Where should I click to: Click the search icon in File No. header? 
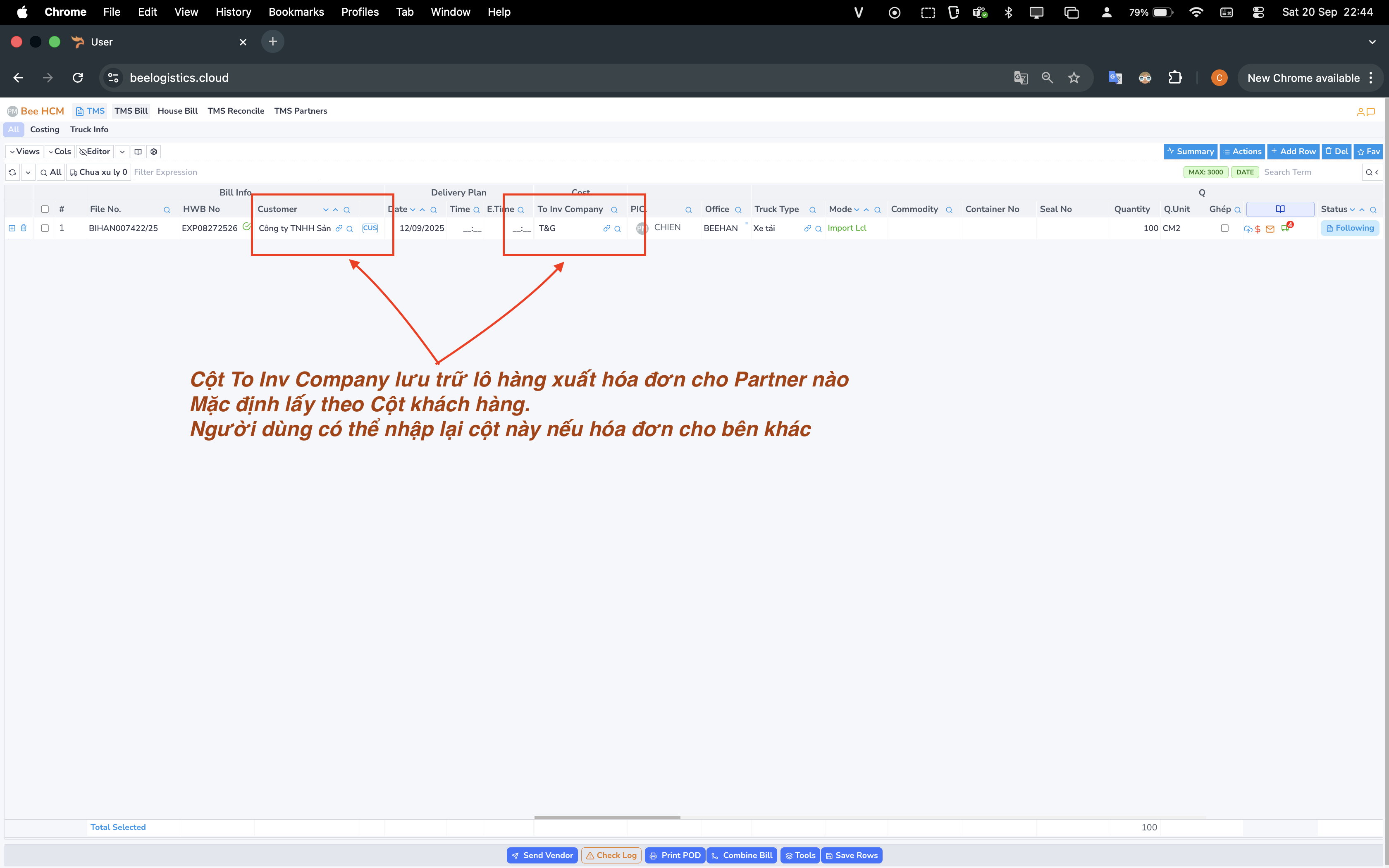167,210
